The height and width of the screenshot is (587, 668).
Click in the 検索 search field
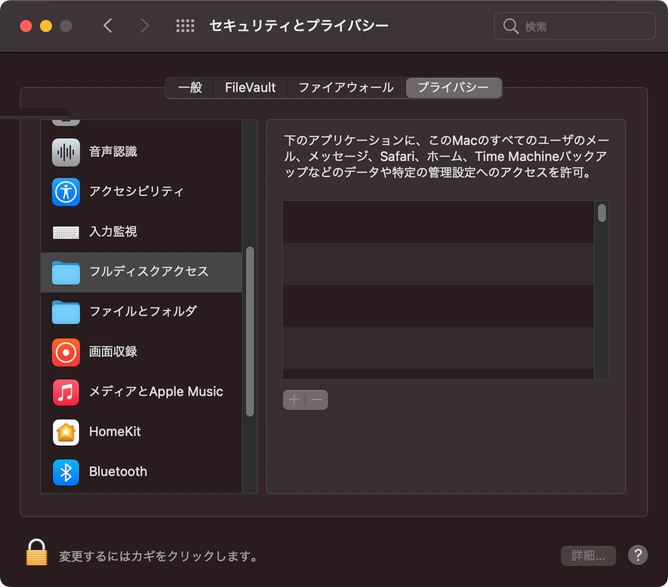pos(574,26)
